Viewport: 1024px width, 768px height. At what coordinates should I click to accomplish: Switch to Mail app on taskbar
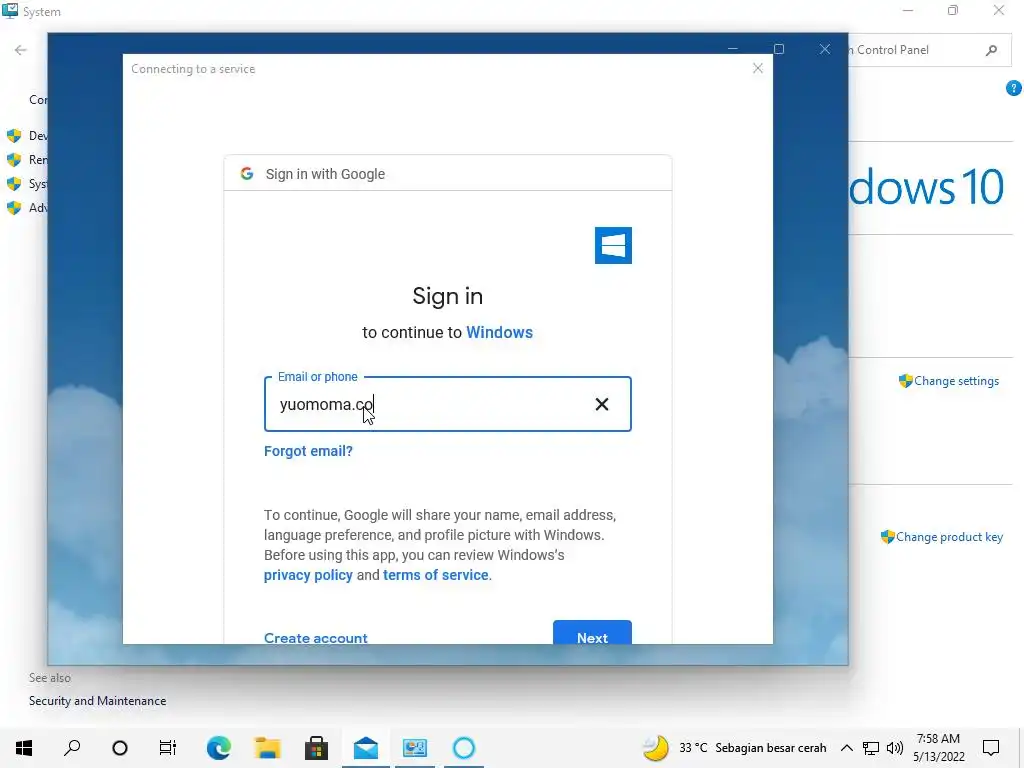(x=366, y=748)
